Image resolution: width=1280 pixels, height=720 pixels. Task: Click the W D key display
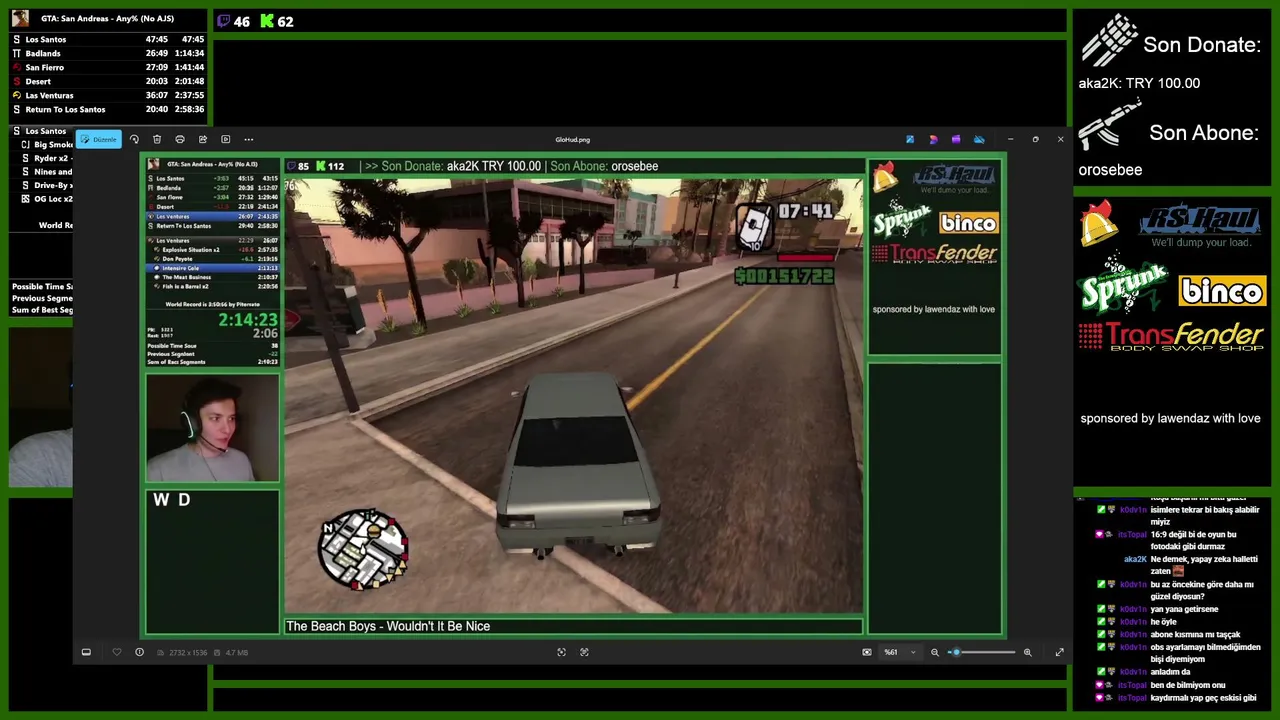tap(171, 500)
